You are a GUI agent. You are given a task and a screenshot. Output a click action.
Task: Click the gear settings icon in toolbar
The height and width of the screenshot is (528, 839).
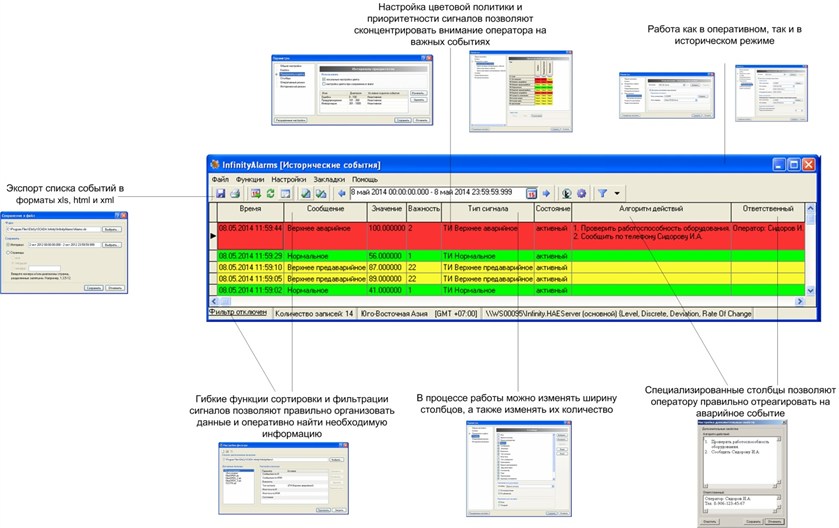pyautogui.click(x=581, y=192)
